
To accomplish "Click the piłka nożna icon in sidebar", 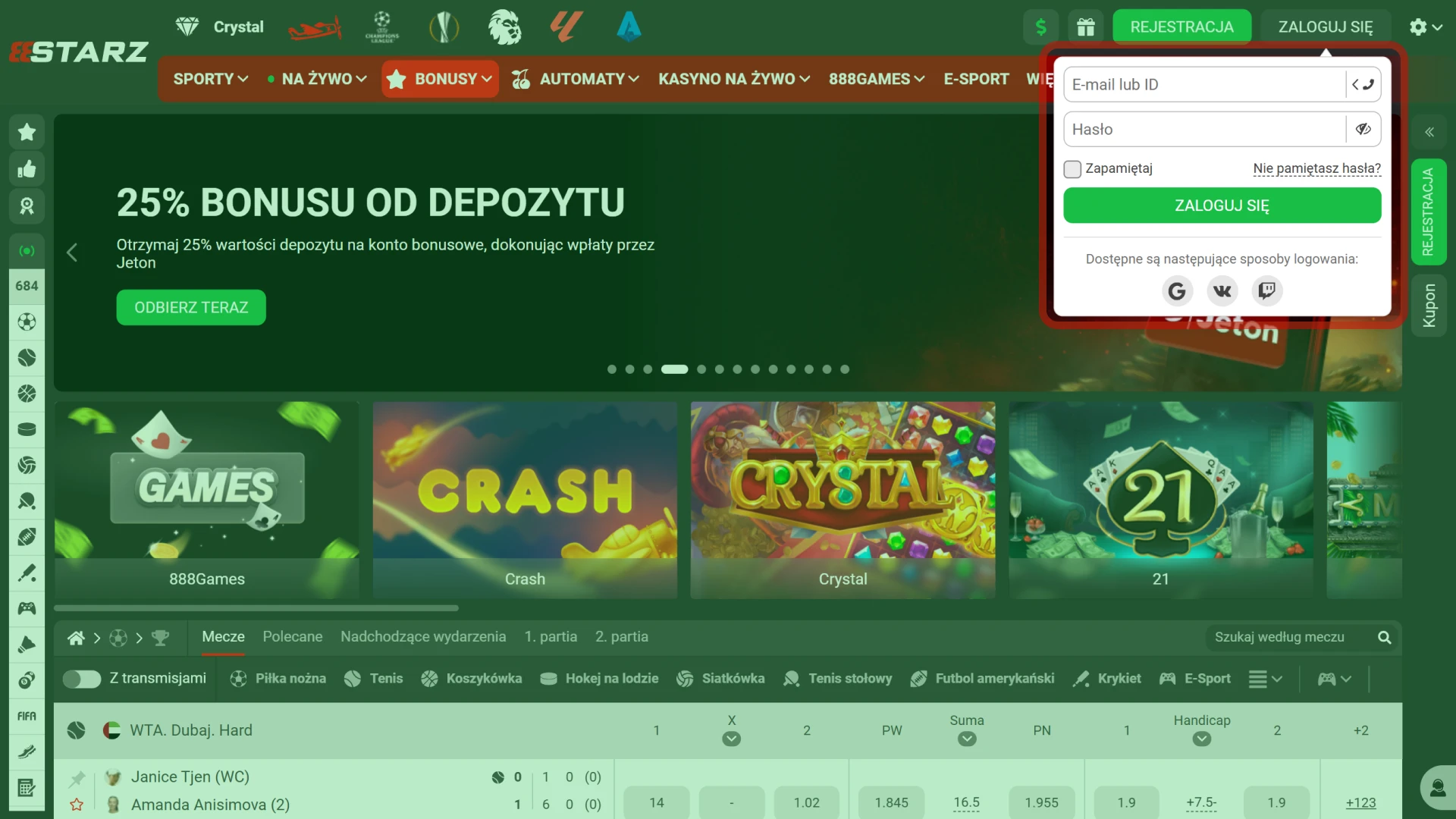I will pyautogui.click(x=27, y=322).
